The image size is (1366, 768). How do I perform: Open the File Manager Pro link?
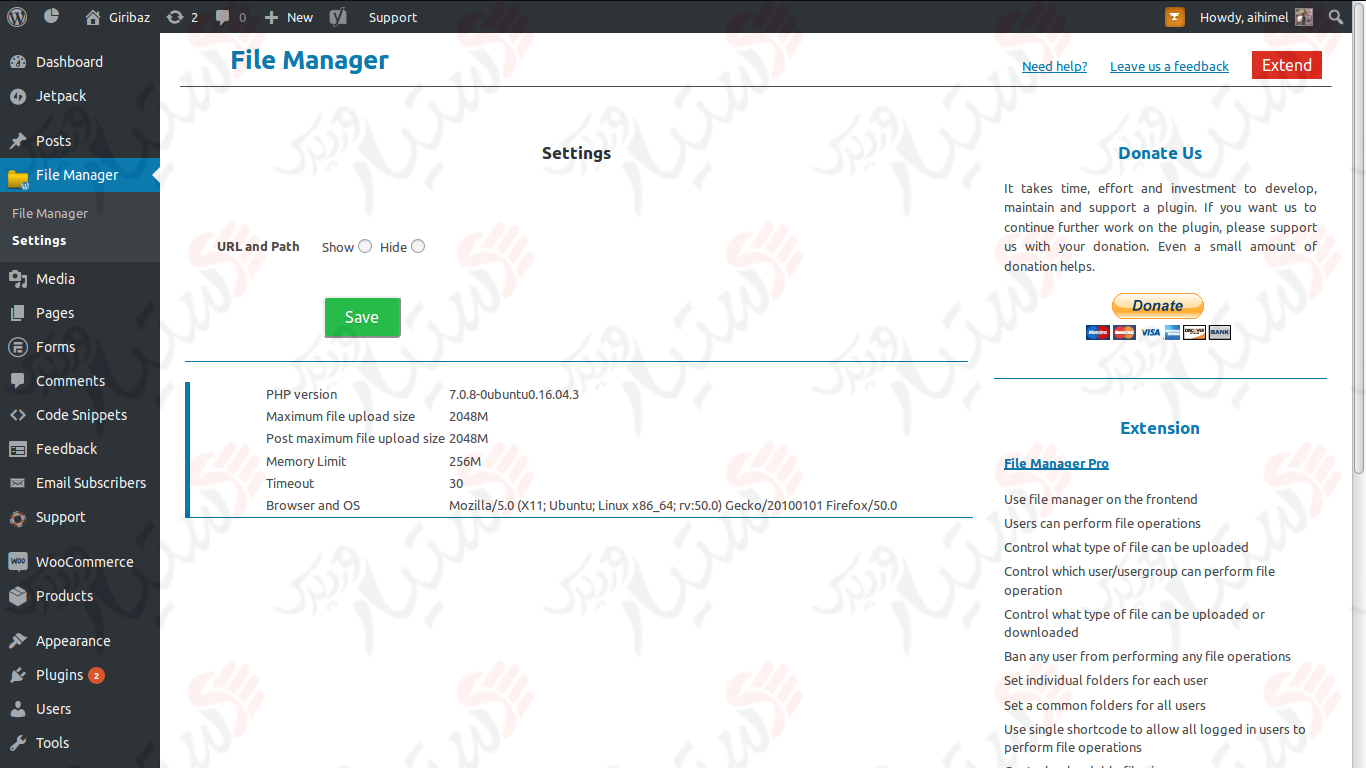[1056, 463]
